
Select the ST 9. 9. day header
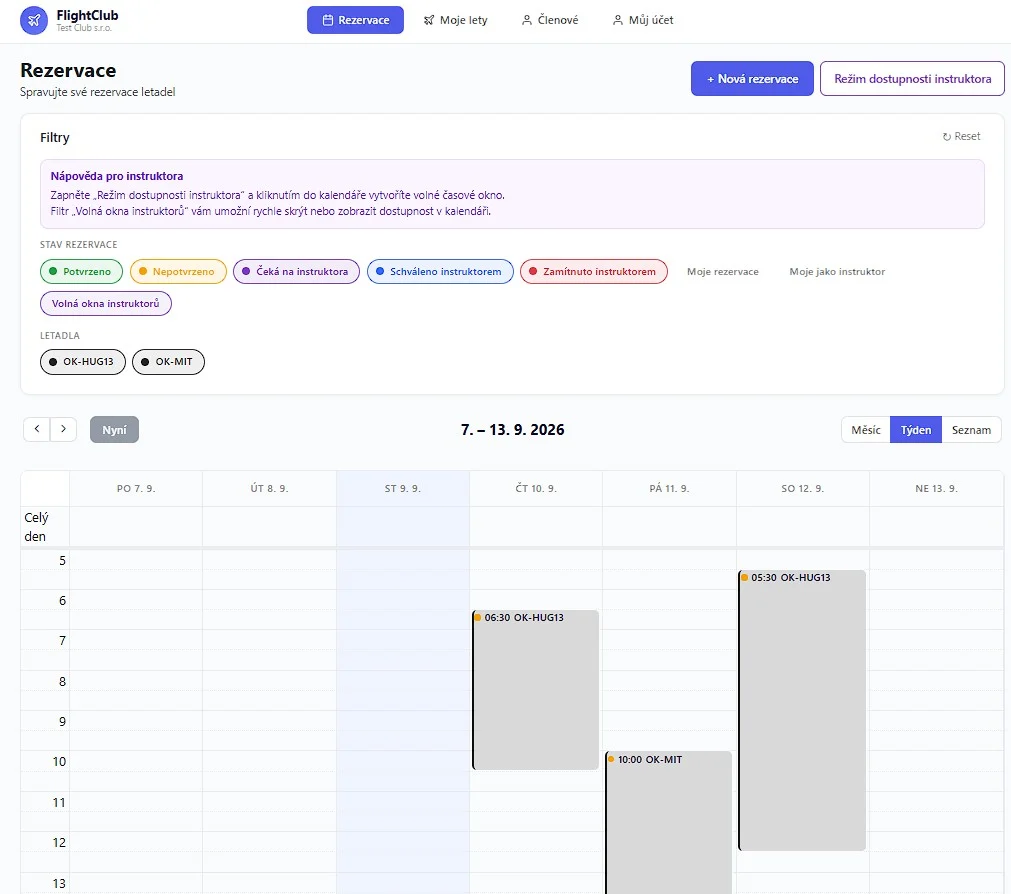403,489
